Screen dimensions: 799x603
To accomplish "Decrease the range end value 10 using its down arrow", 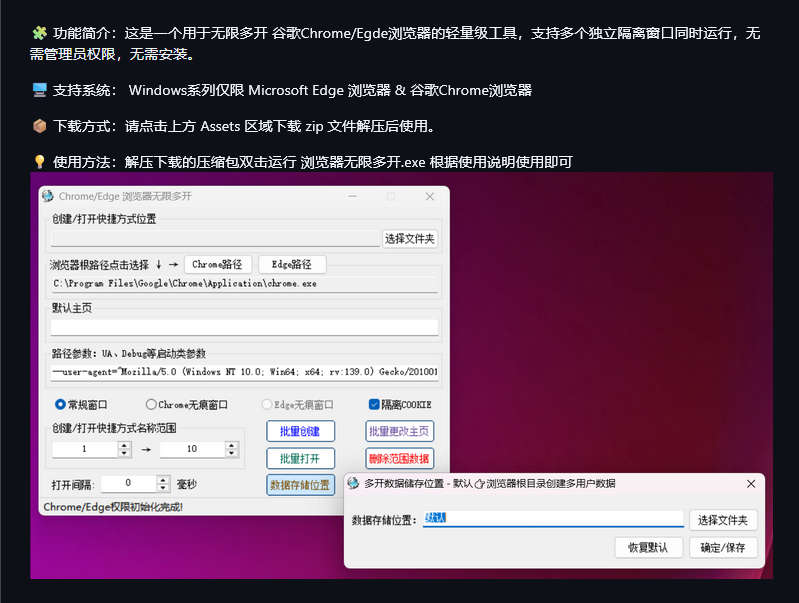I will (232, 453).
